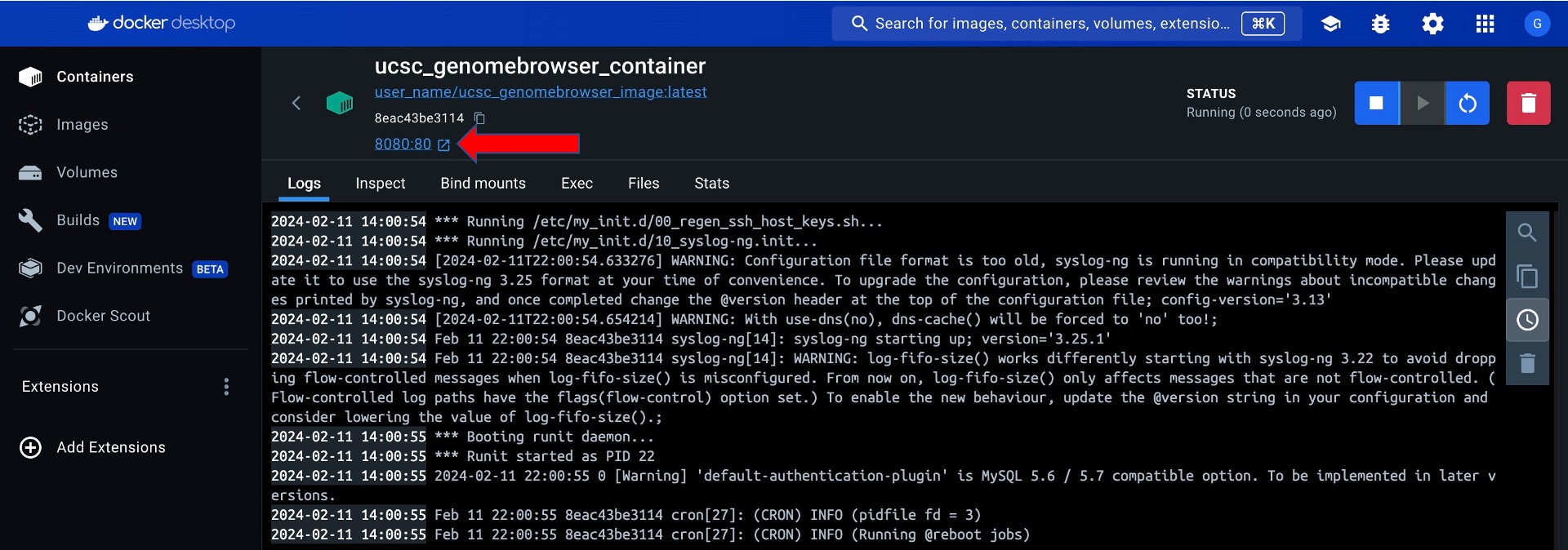Copy logs to clipboard
1568x550 pixels.
(1526, 277)
